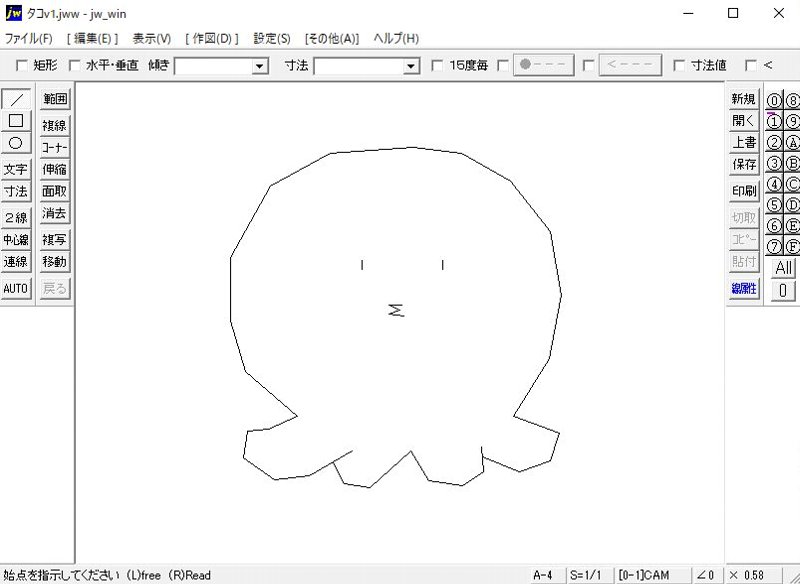Click the 保存 save button
The image size is (800, 584).
pyautogui.click(x=744, y=164)
